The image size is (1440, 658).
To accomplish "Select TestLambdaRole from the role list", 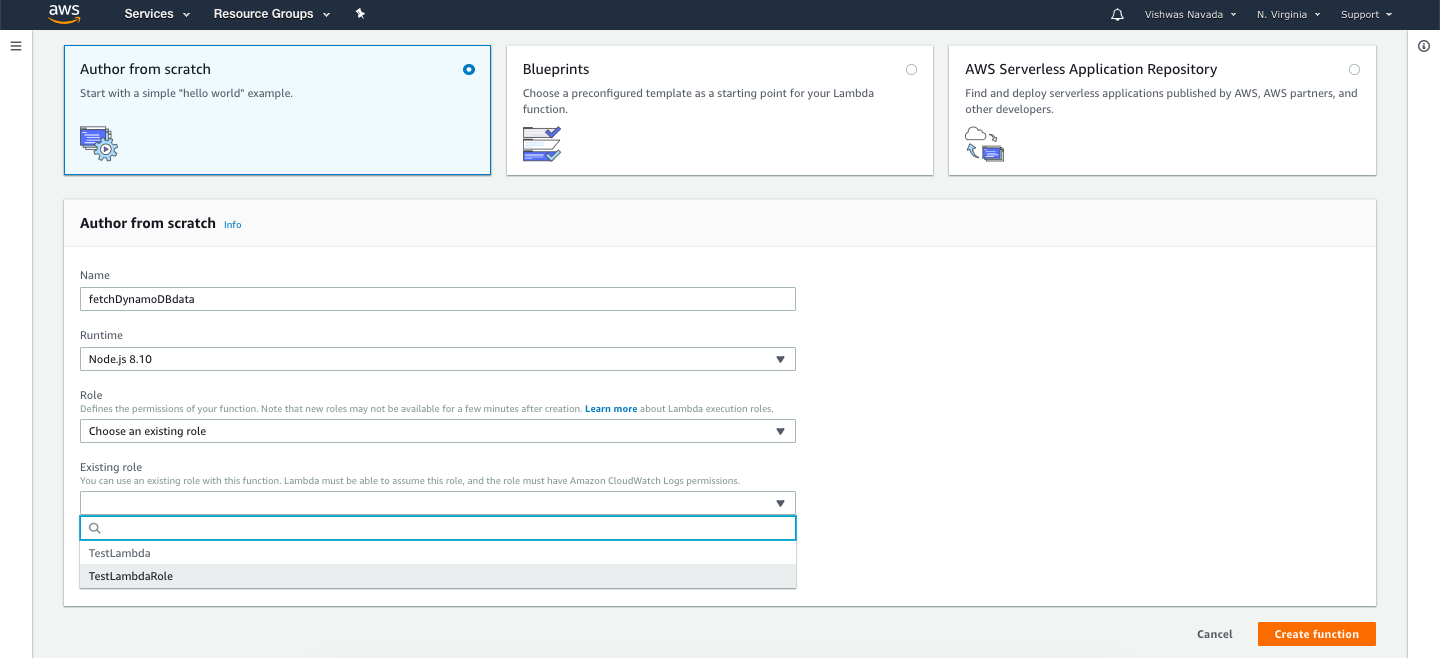I will (130, 575).
